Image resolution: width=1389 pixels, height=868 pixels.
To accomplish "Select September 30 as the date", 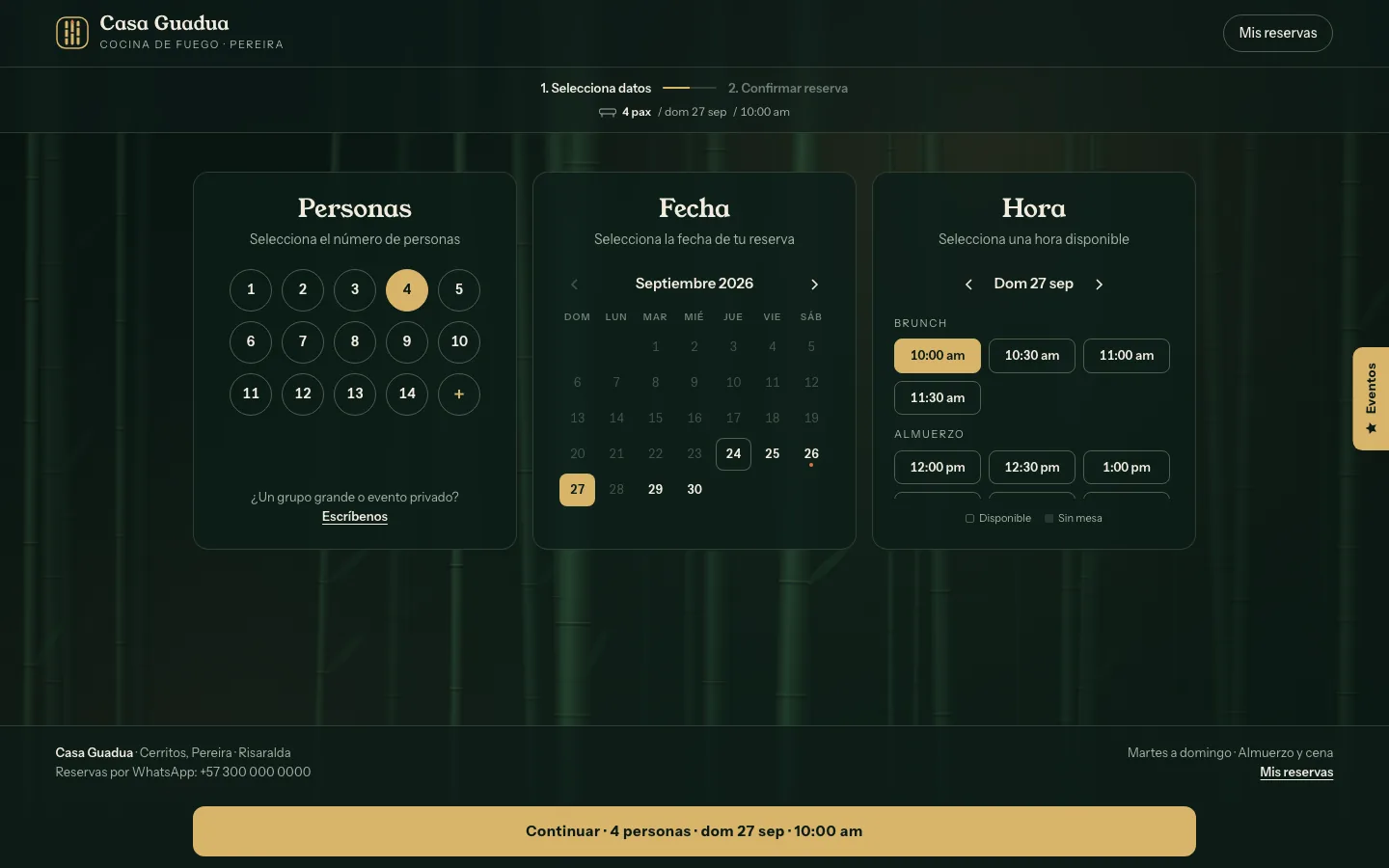I will 694,489.
